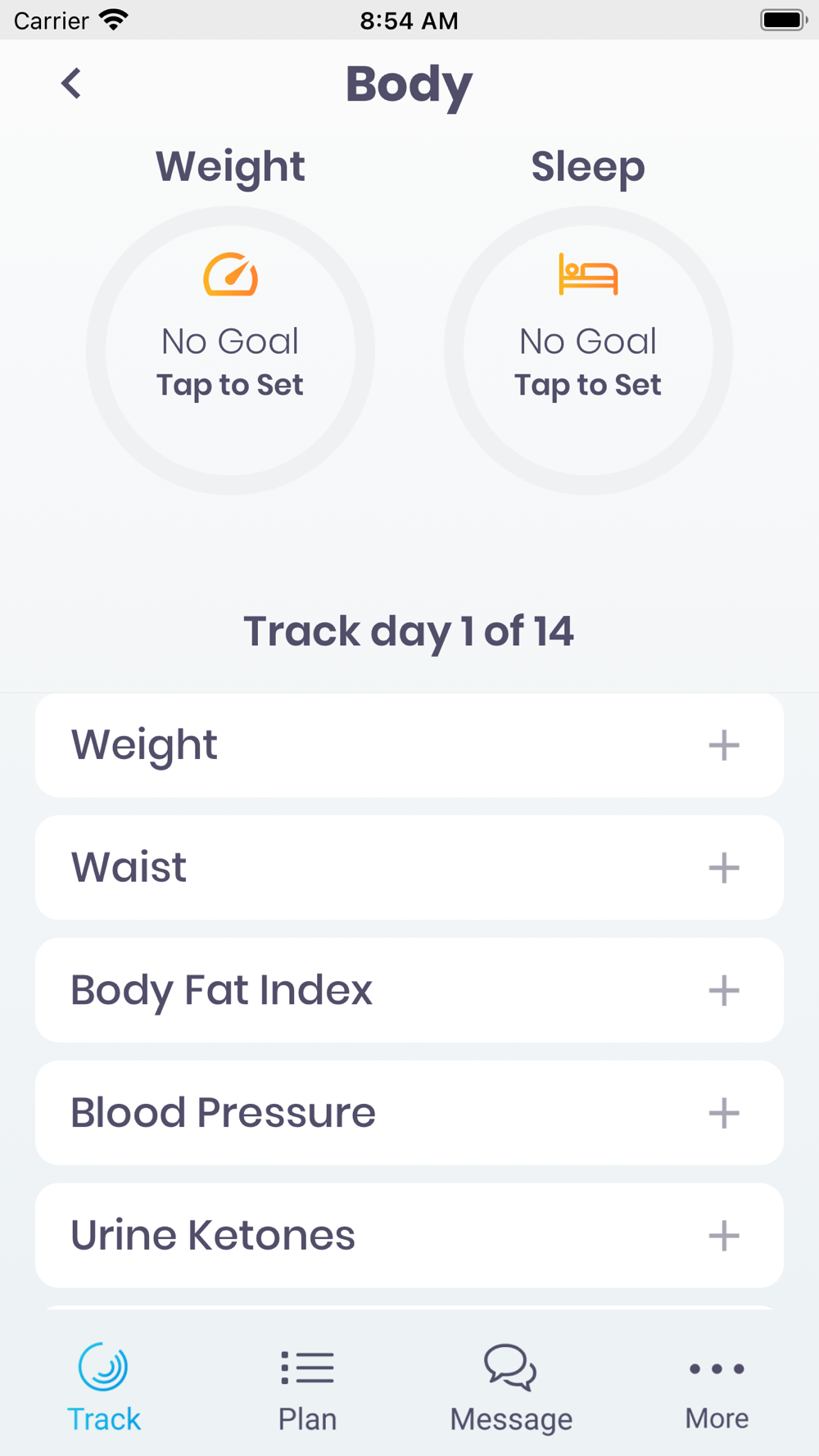Open the Message tab
The height and width of the screenshot is (1456, 819).
click(511, 1388)
